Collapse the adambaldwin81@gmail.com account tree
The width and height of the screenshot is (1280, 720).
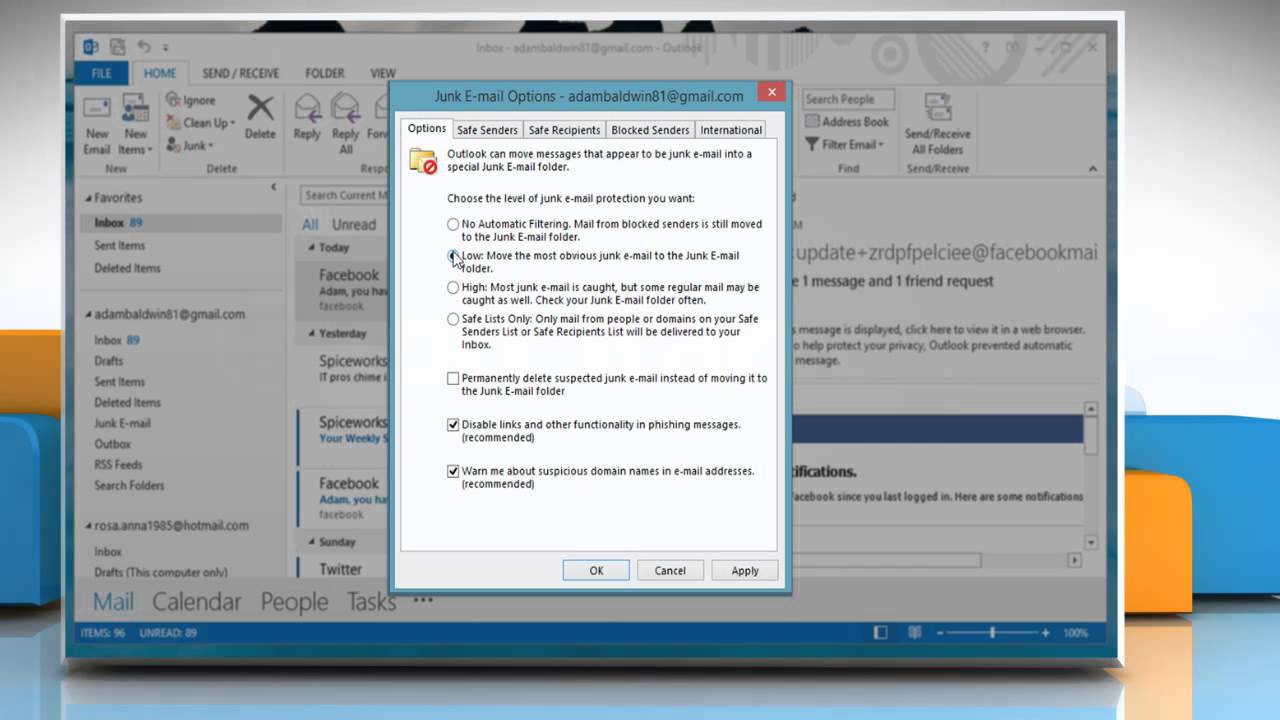pyautogui.click(x=88, y=314)
